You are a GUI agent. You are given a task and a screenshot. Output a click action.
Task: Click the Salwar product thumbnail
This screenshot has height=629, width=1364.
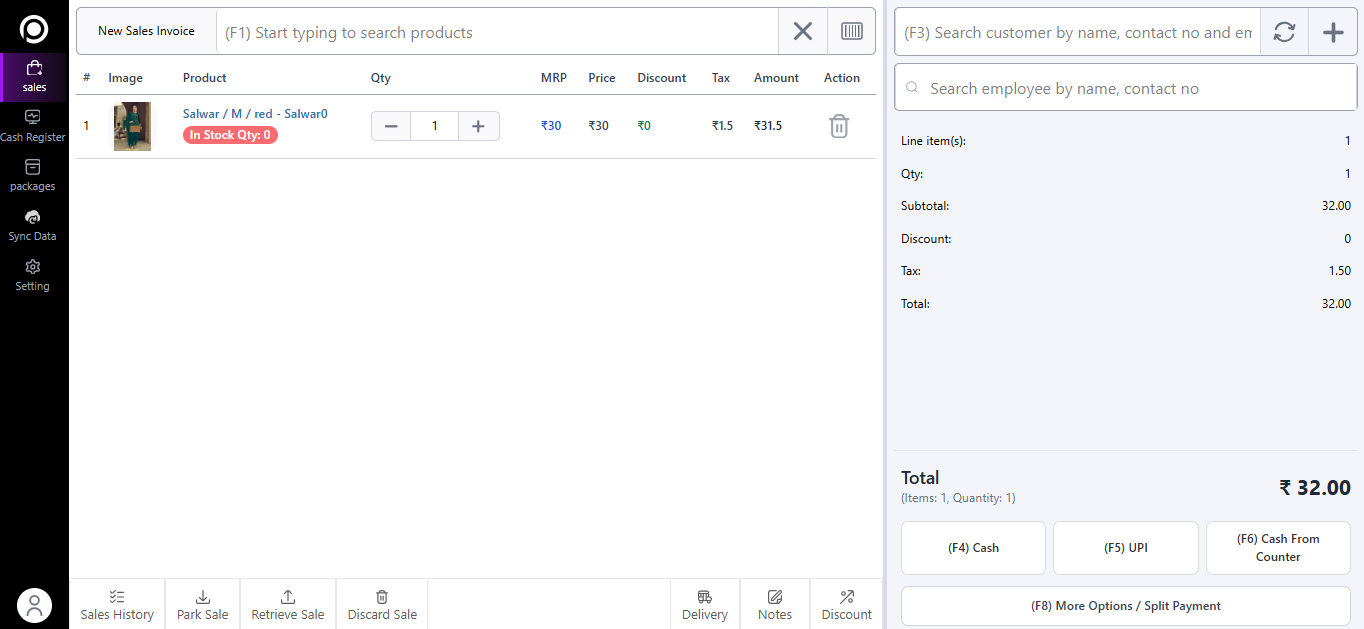tap(132, 126)
